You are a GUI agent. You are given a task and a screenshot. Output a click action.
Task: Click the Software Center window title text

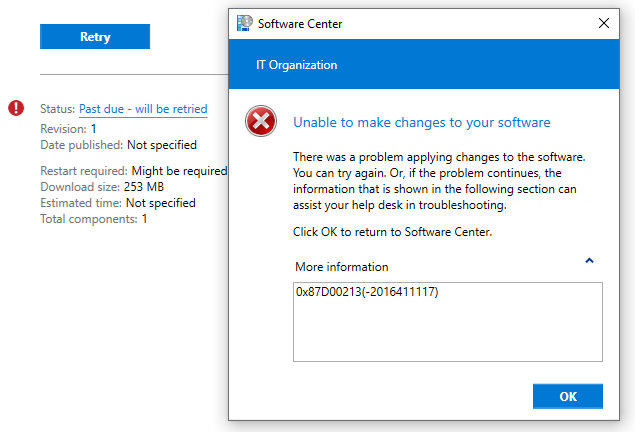[300, 24]
